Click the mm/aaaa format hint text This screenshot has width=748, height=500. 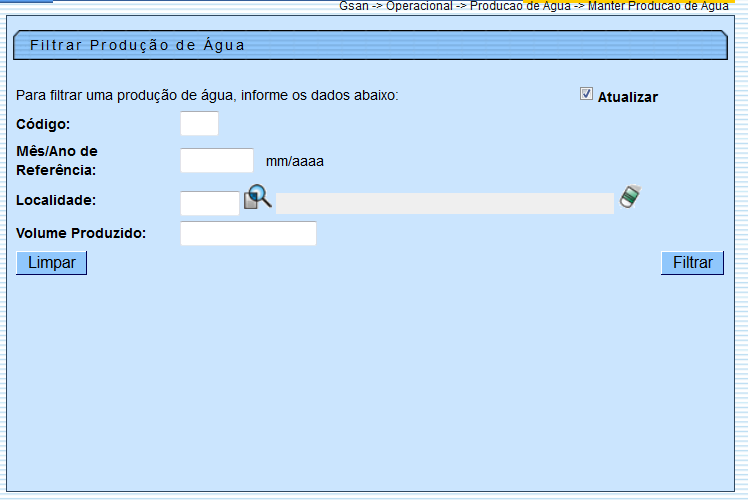click(x=294, y=161)
